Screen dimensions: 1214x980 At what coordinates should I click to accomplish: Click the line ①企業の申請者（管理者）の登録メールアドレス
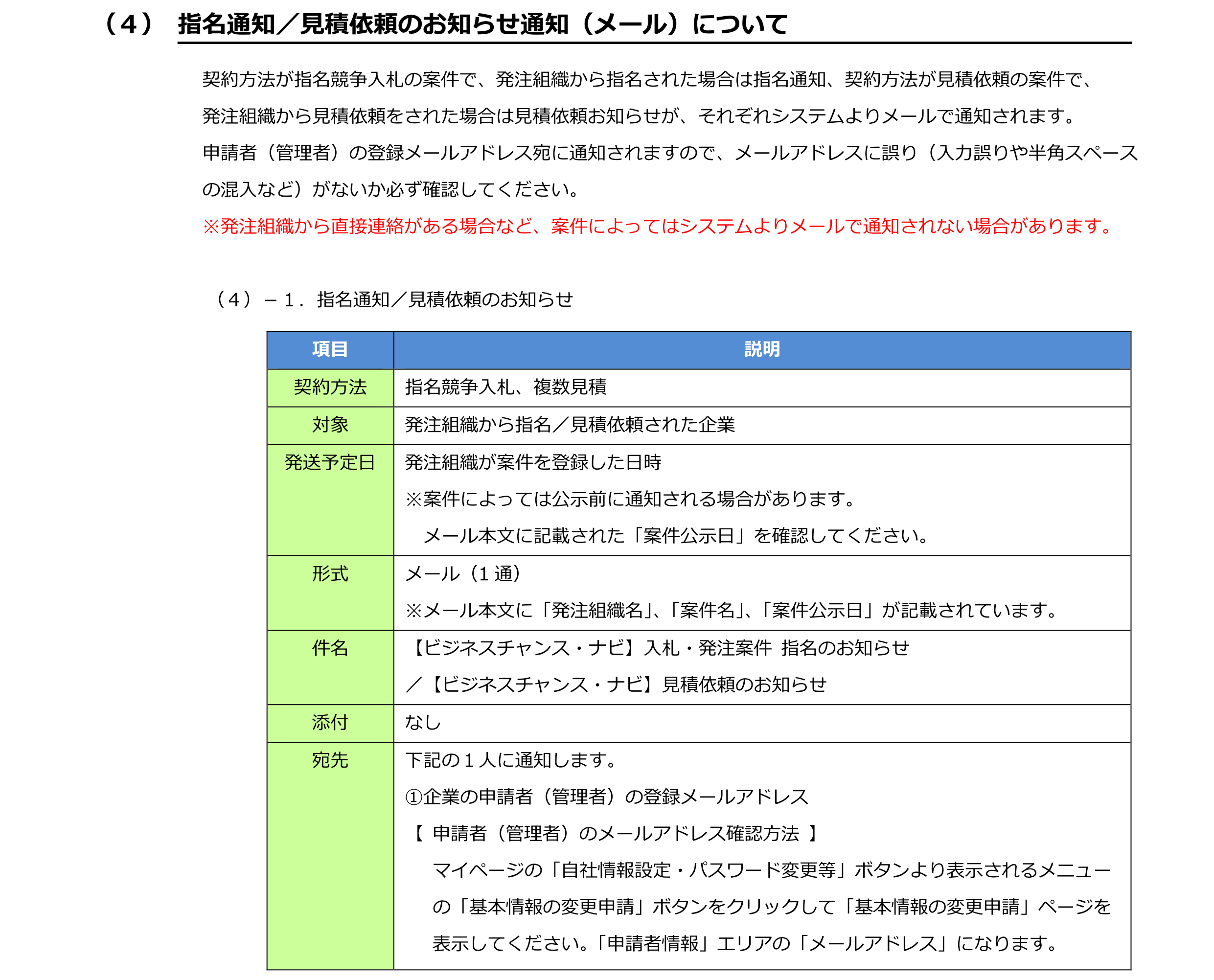point(608,798)
